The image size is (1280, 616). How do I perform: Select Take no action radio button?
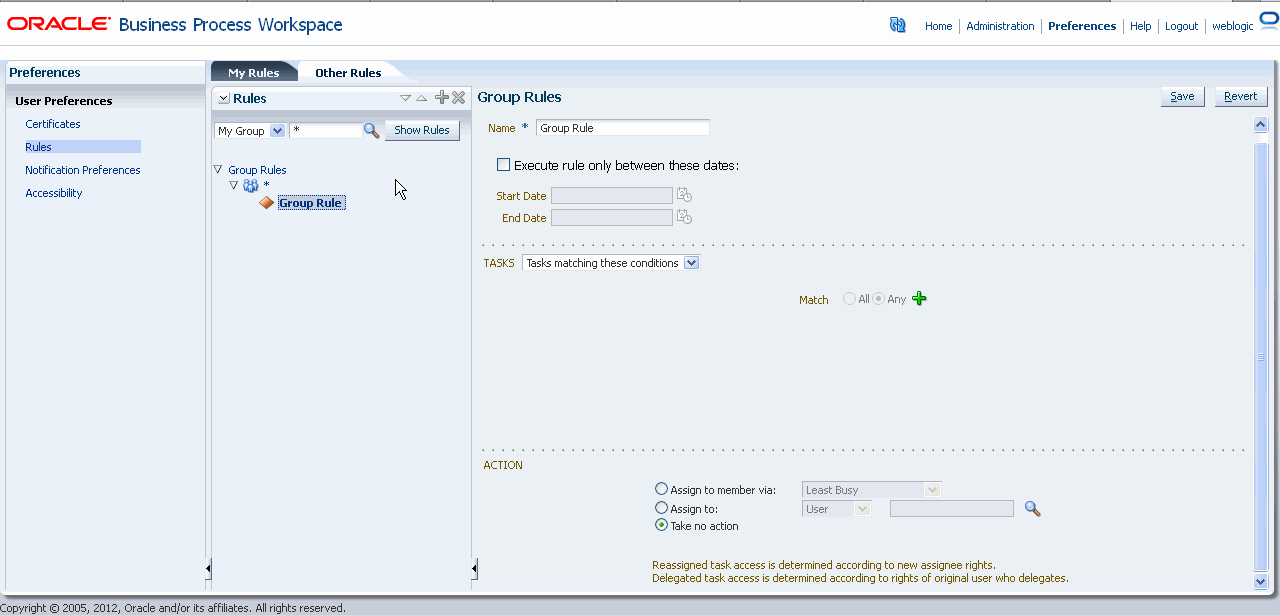click(x=661, y=525)
